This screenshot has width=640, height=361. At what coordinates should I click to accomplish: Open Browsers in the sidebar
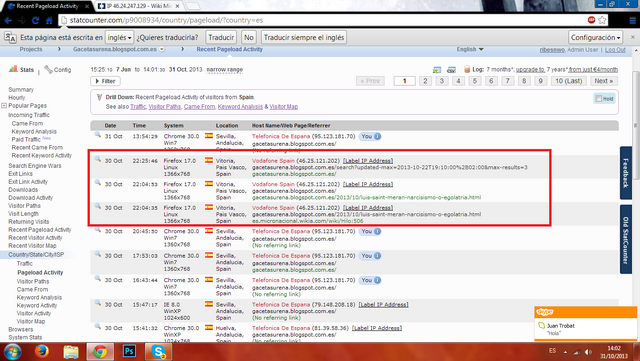tap(20, 329)
